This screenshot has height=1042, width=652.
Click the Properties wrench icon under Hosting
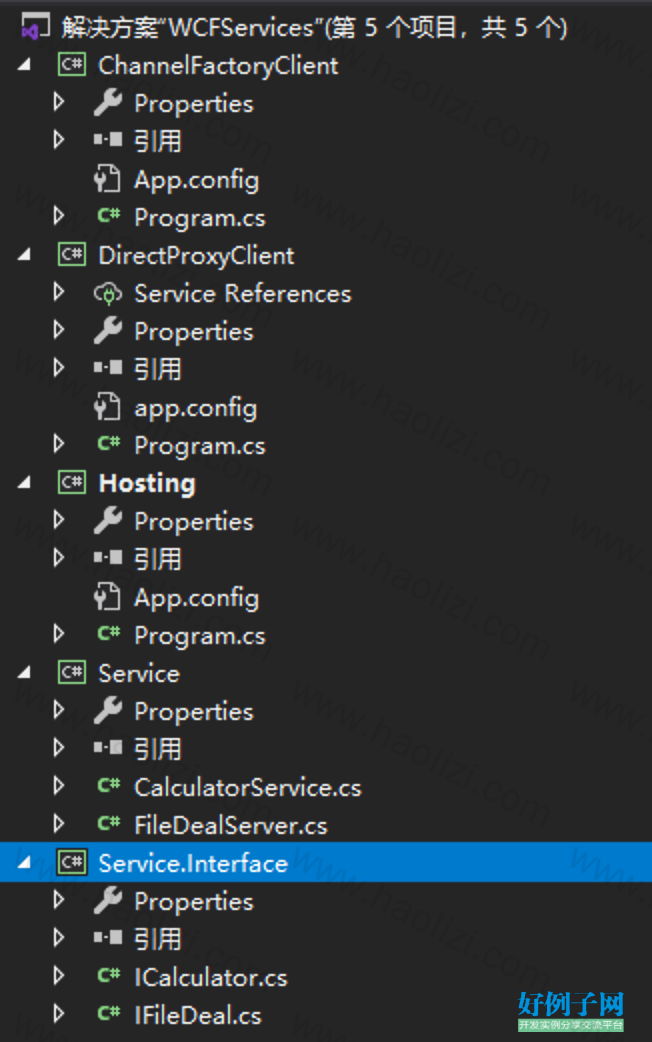[108, 521]
